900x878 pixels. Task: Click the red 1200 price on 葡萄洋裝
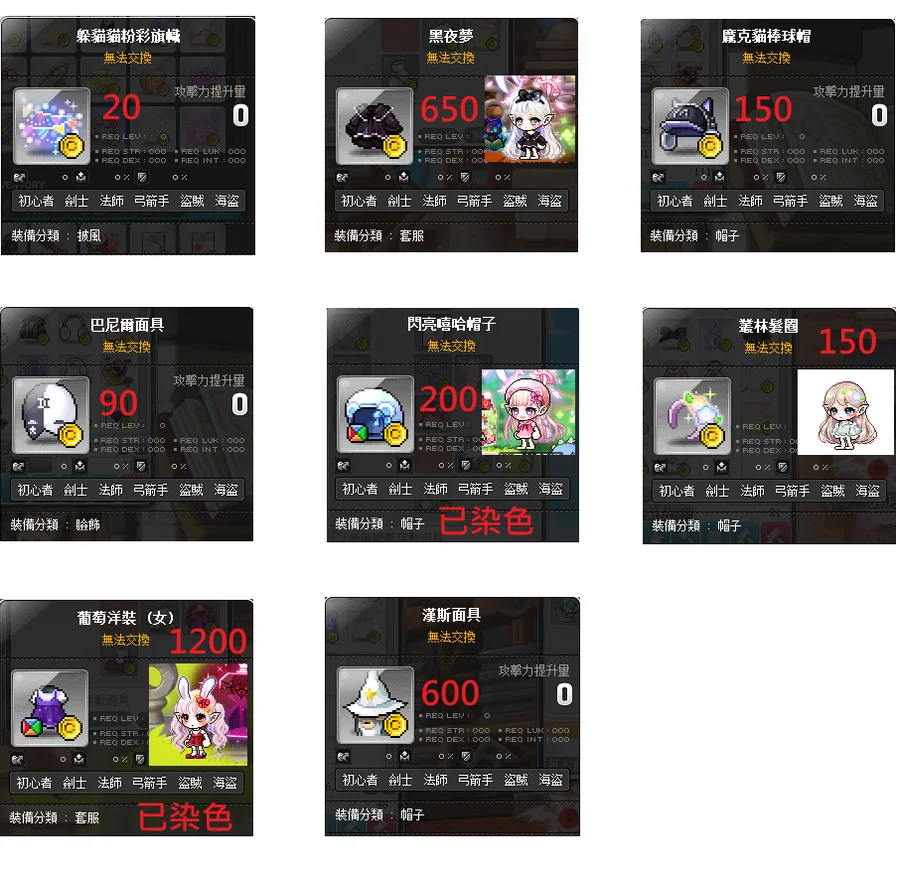point(208,641)
